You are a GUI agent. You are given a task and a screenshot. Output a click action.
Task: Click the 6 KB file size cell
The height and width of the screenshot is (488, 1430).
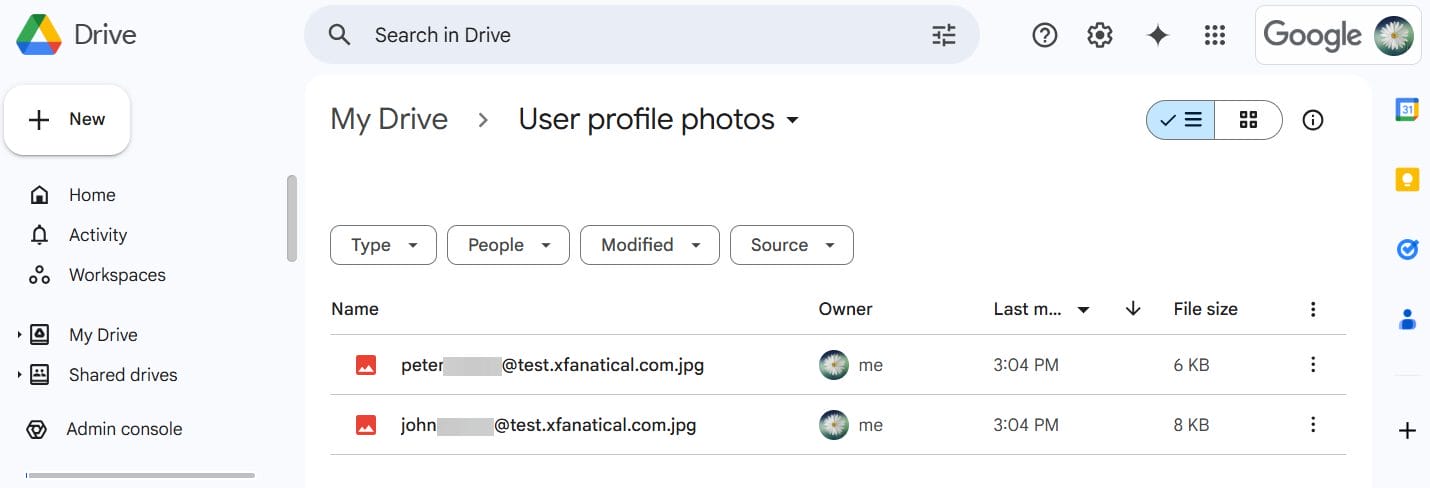1191,365
